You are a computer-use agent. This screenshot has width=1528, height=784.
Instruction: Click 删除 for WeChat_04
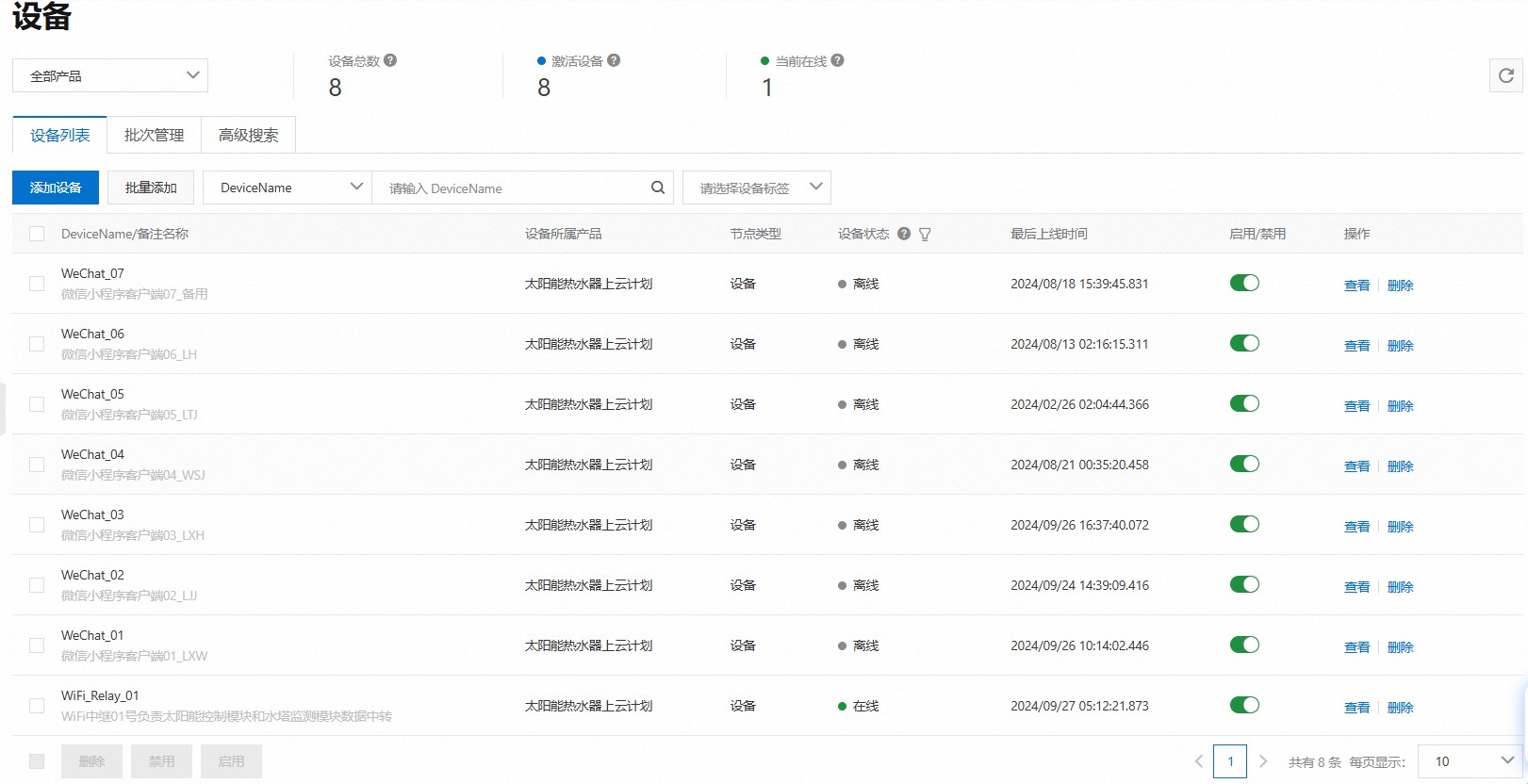tap(1400, 465)
